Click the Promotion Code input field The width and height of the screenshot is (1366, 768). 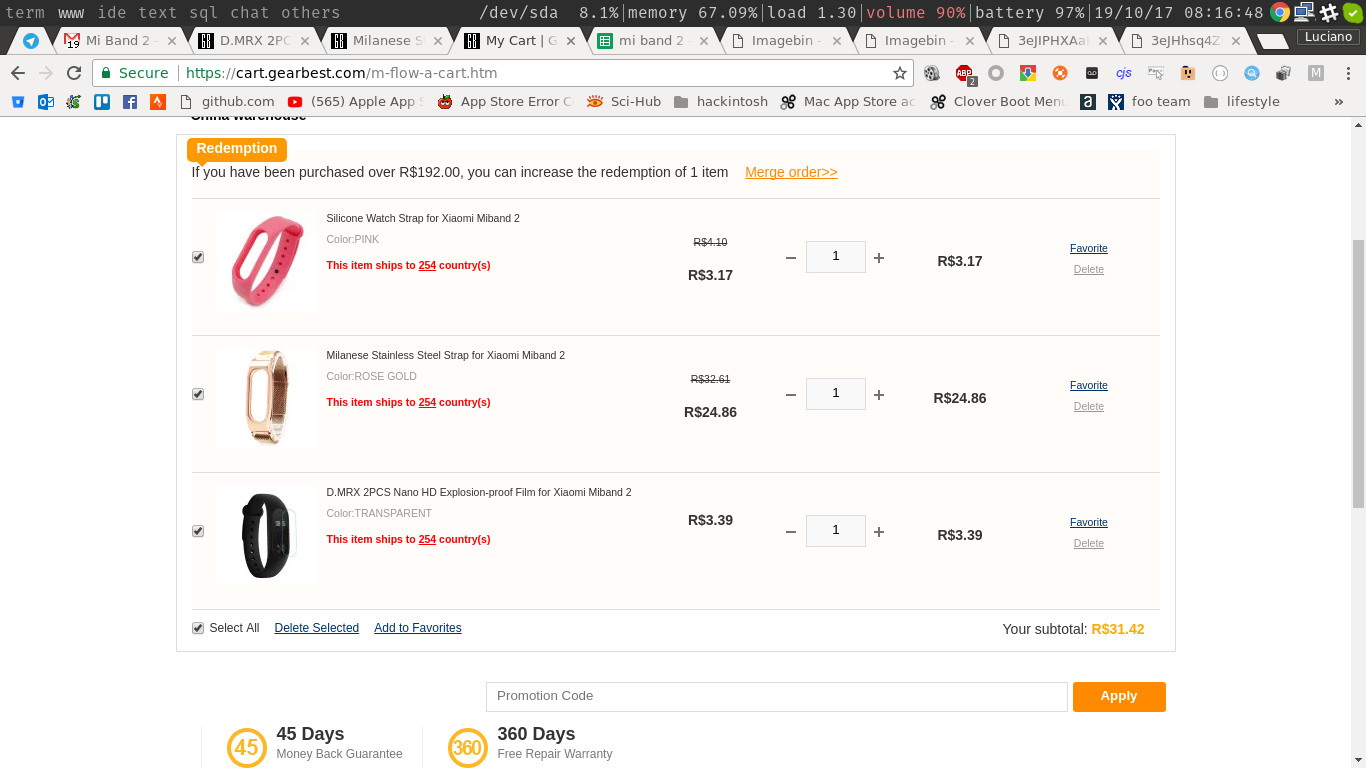coord(777,697)
